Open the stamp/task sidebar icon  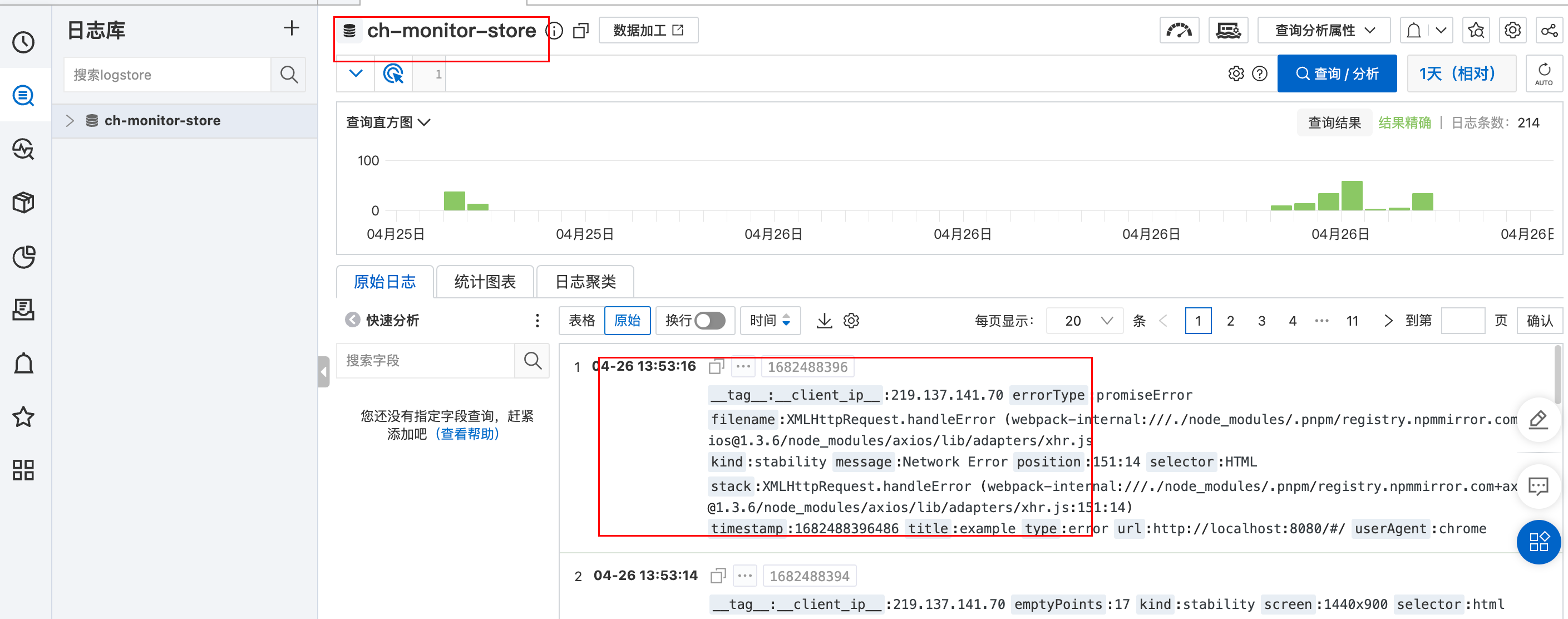[24, 310]
